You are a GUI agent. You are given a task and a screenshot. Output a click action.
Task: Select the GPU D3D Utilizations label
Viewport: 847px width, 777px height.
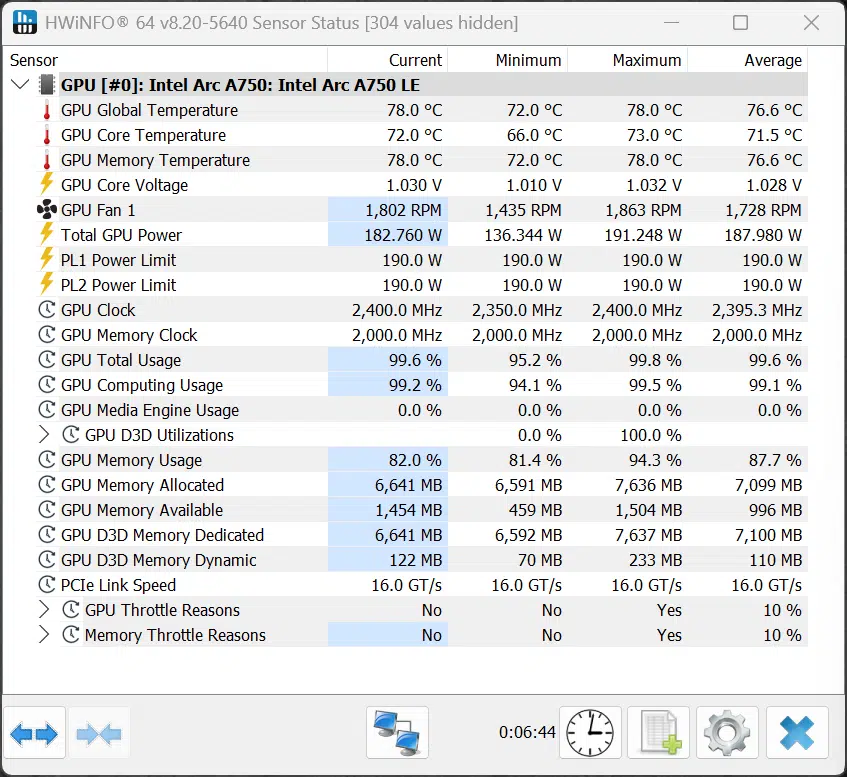pyautogui.click(x=159, y=435)
